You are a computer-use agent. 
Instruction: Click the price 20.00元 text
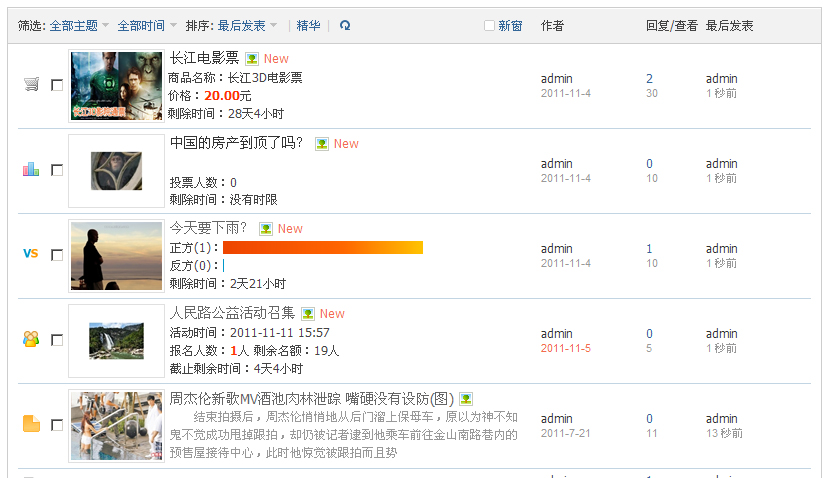228,95
